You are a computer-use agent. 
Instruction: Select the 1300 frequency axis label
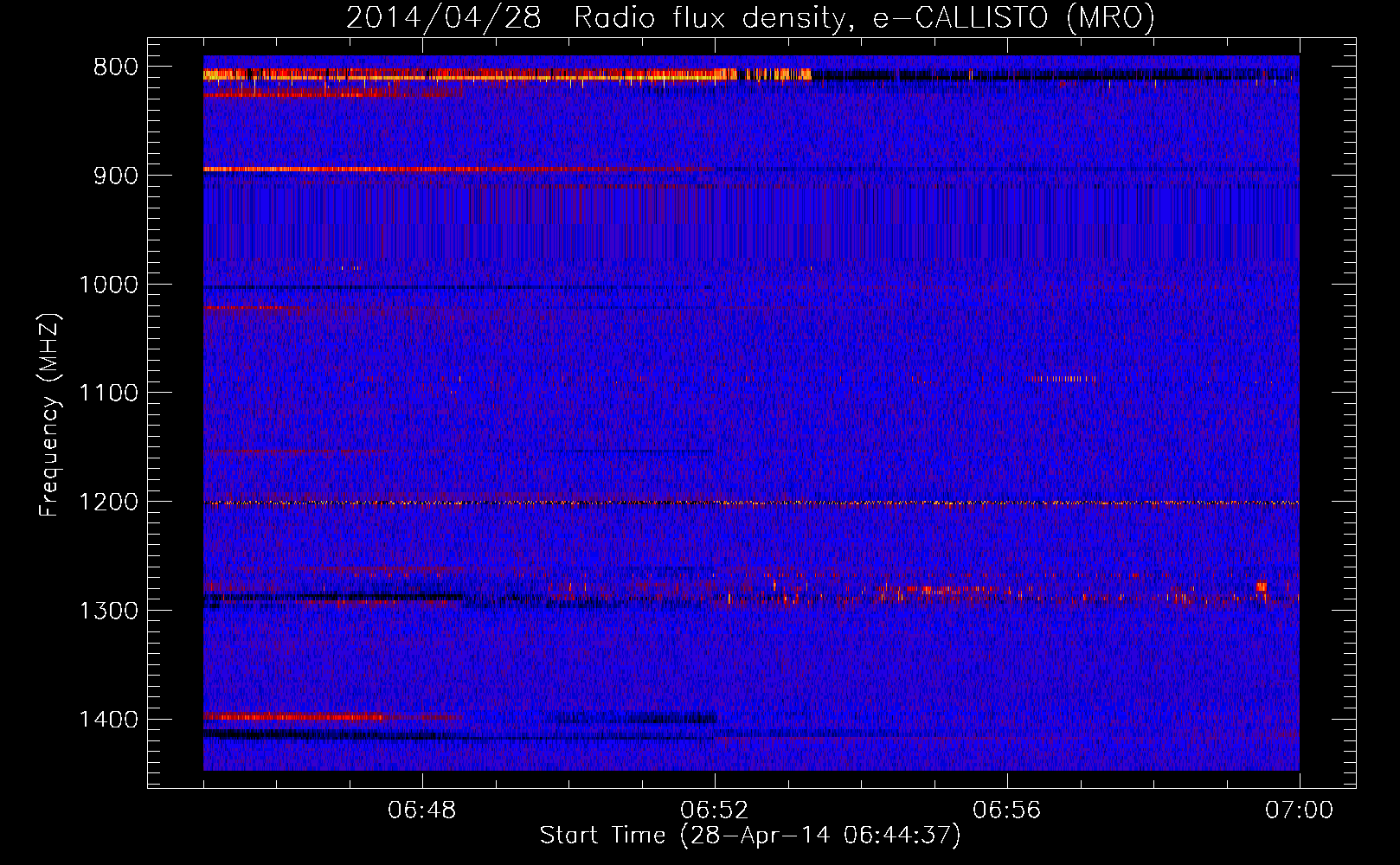pos(109,611)
